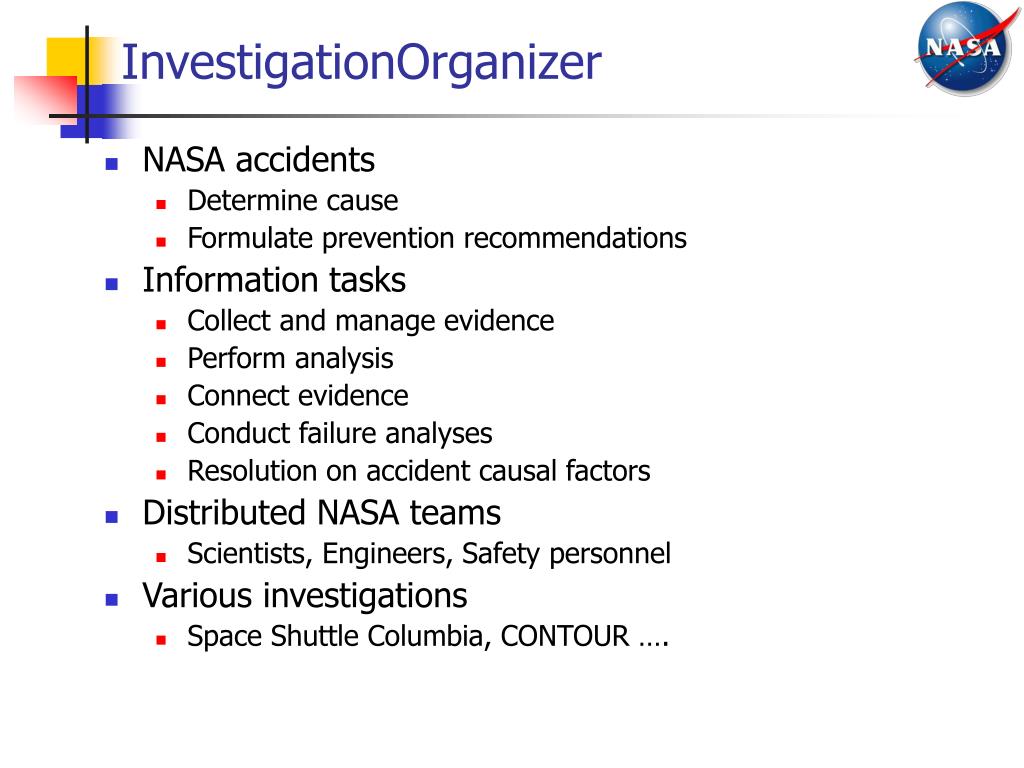Click the blue bullet beside Distributed NASA teams
The width and height of the screenshot is (1024, 768).
coord(112,517)
